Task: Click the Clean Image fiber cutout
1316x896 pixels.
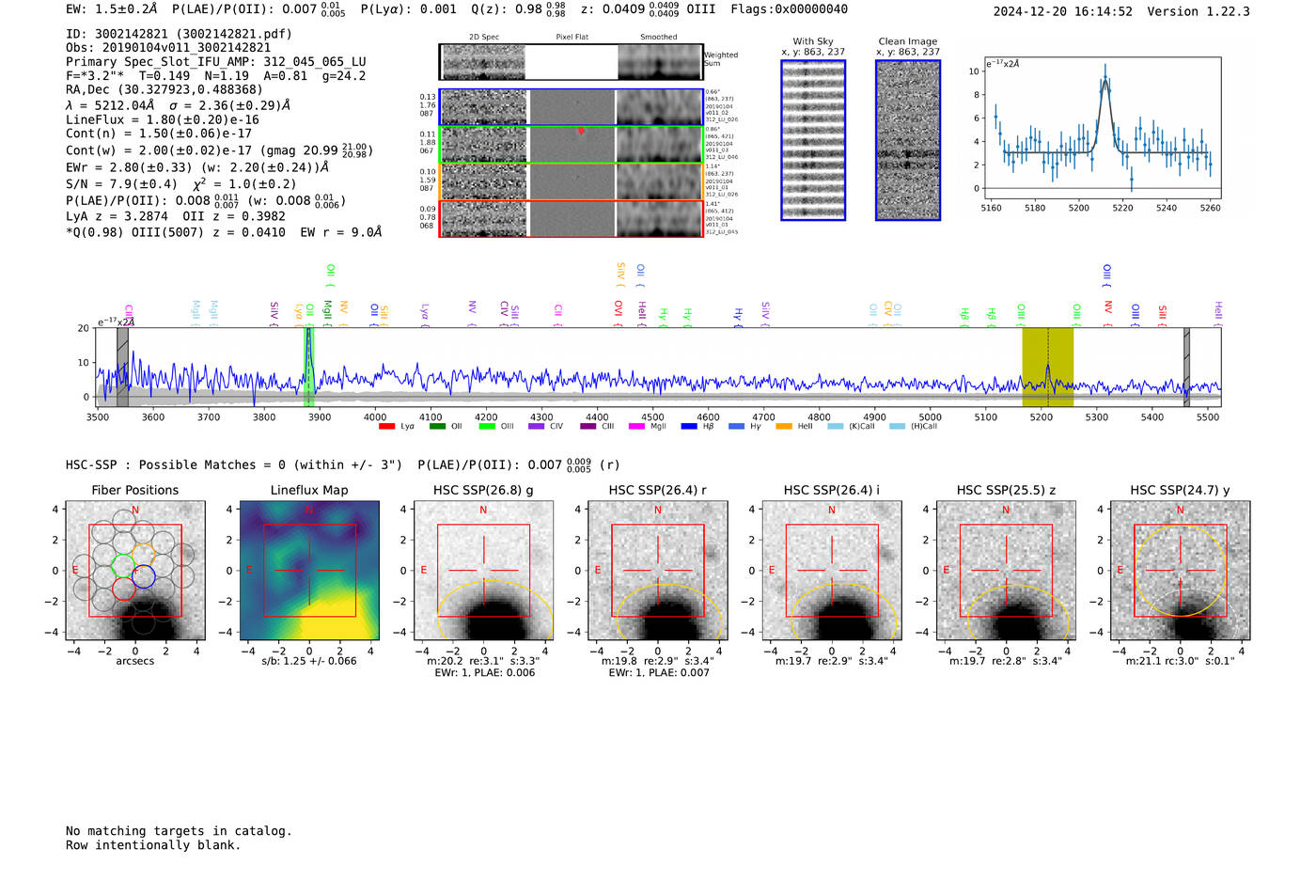Action: click(x=908, y=140)
